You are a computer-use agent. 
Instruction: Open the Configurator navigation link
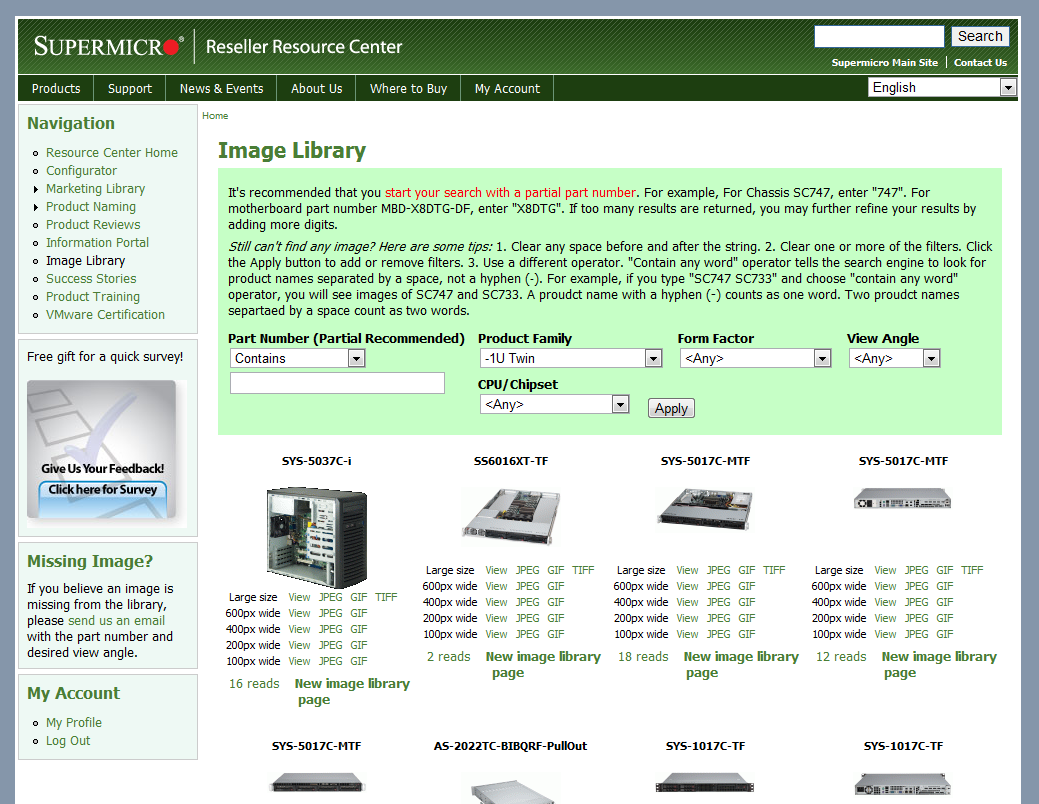[81, 170]
